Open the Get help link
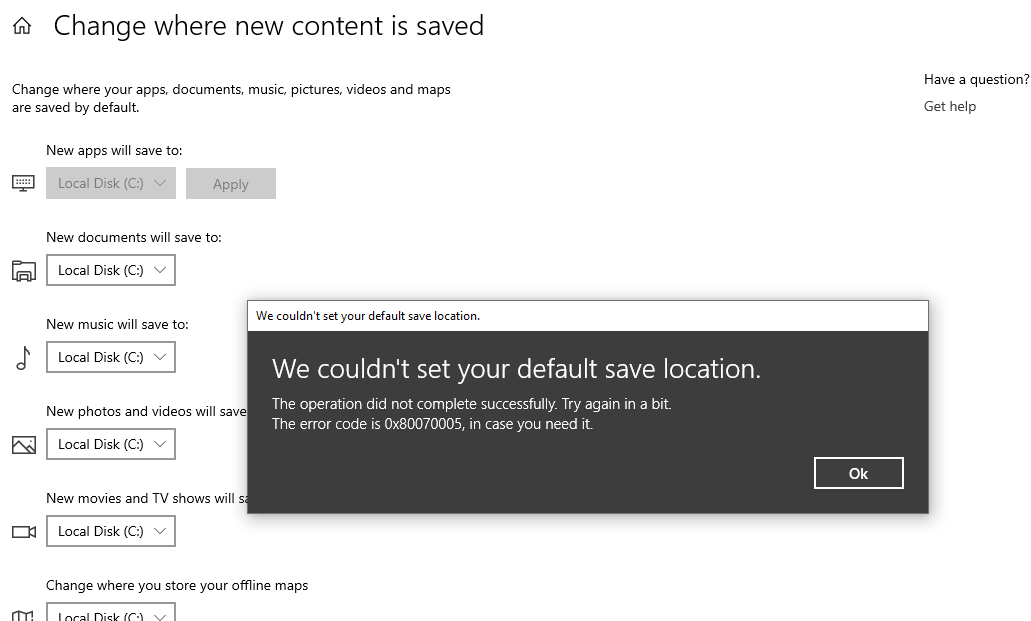 (x=949, y=106)
